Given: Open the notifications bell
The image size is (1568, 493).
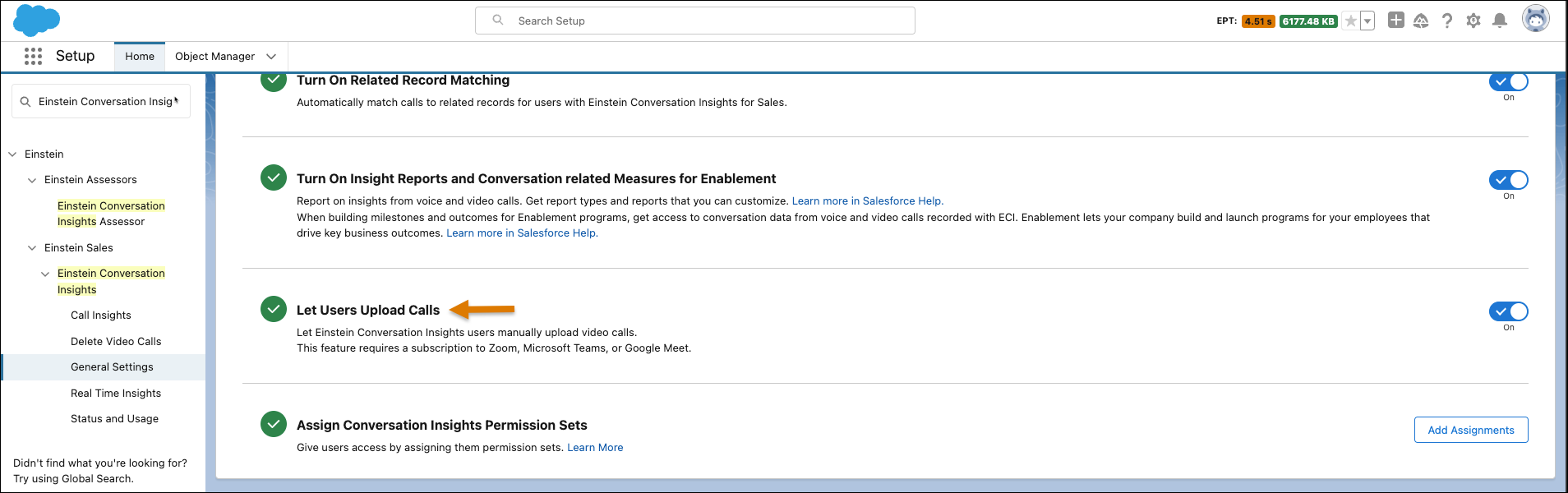Looking at the screenshot, I should [1499, 21].
